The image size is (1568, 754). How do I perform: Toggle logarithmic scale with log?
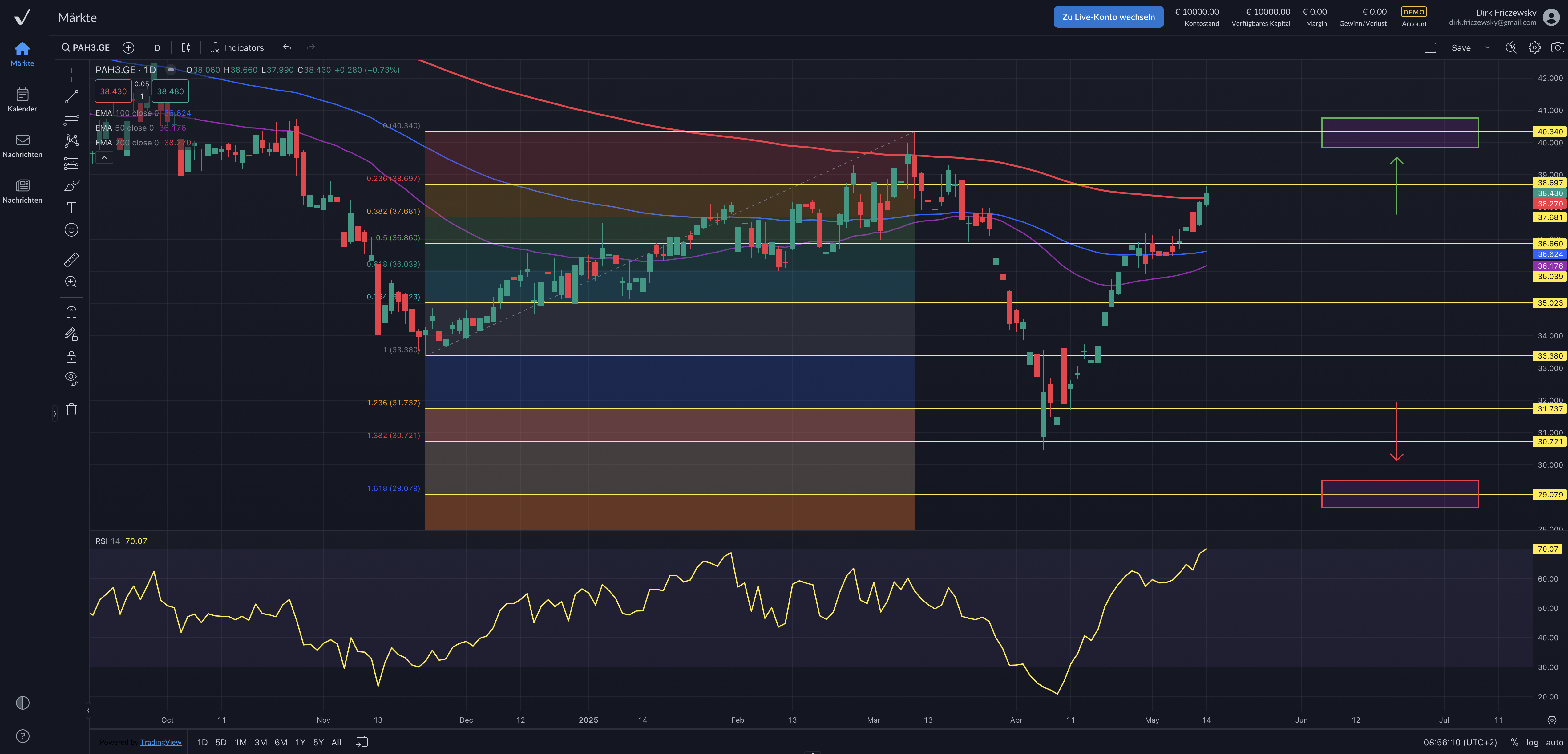click(1532, 742)
